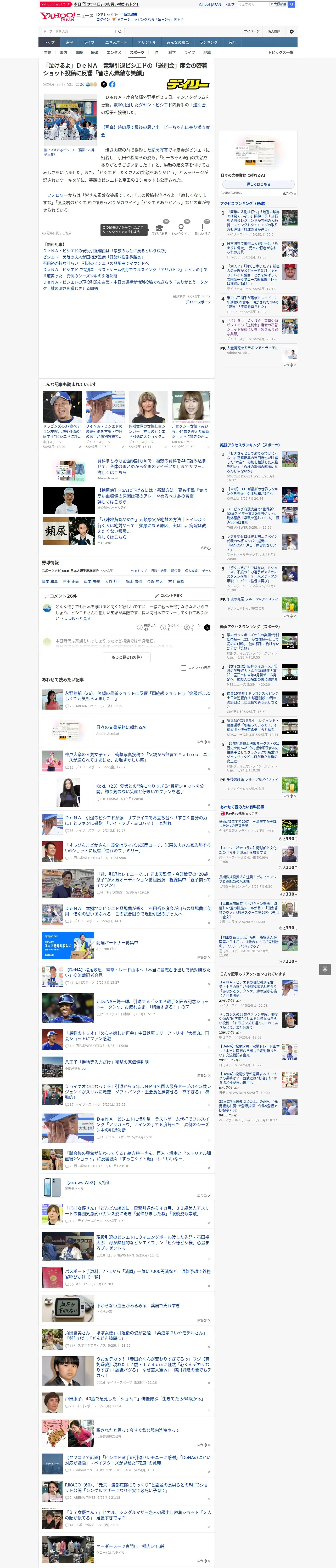Open 購入履歴 link
The height and width of the screenshot is (1568, 336).
[274, 32]
